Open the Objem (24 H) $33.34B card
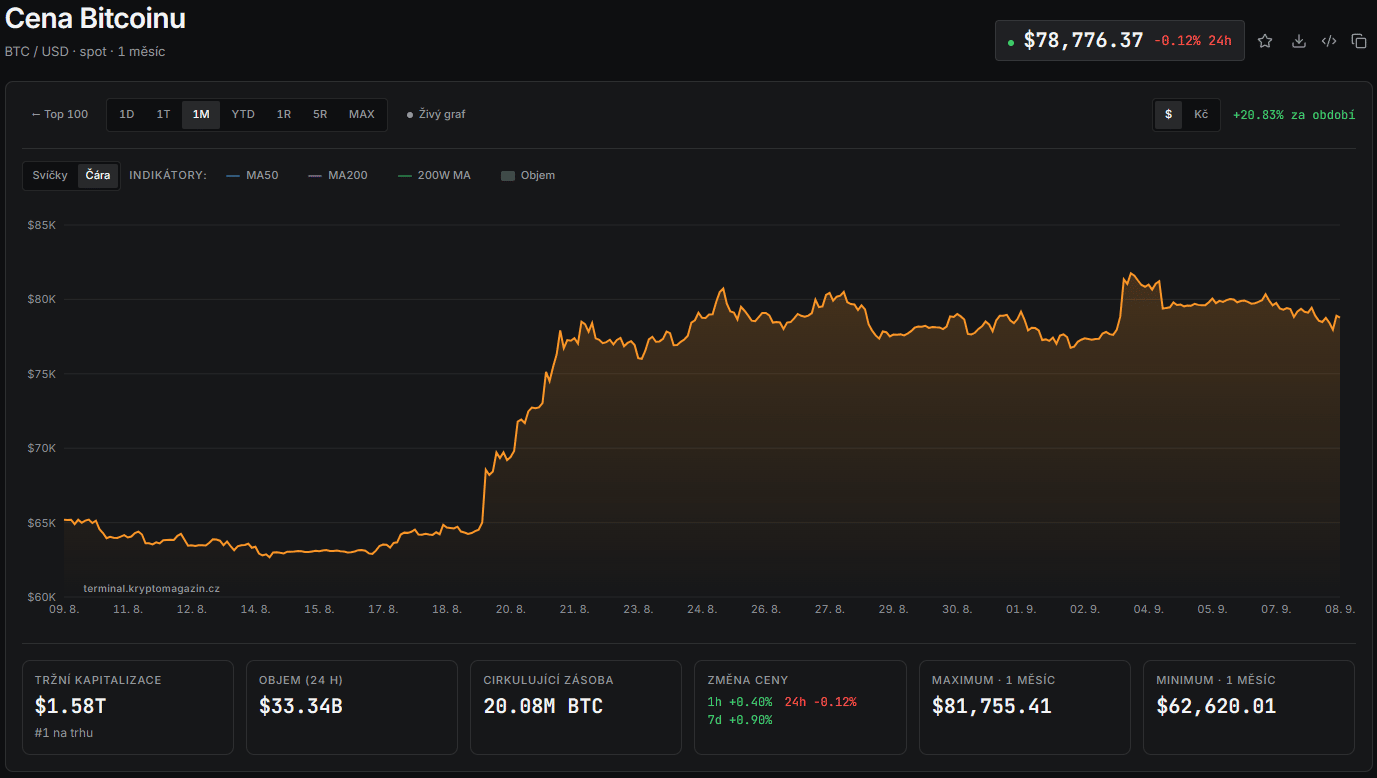Viewport: 1377px width, 778px height. pyautogui.click(x=352, y=707)
